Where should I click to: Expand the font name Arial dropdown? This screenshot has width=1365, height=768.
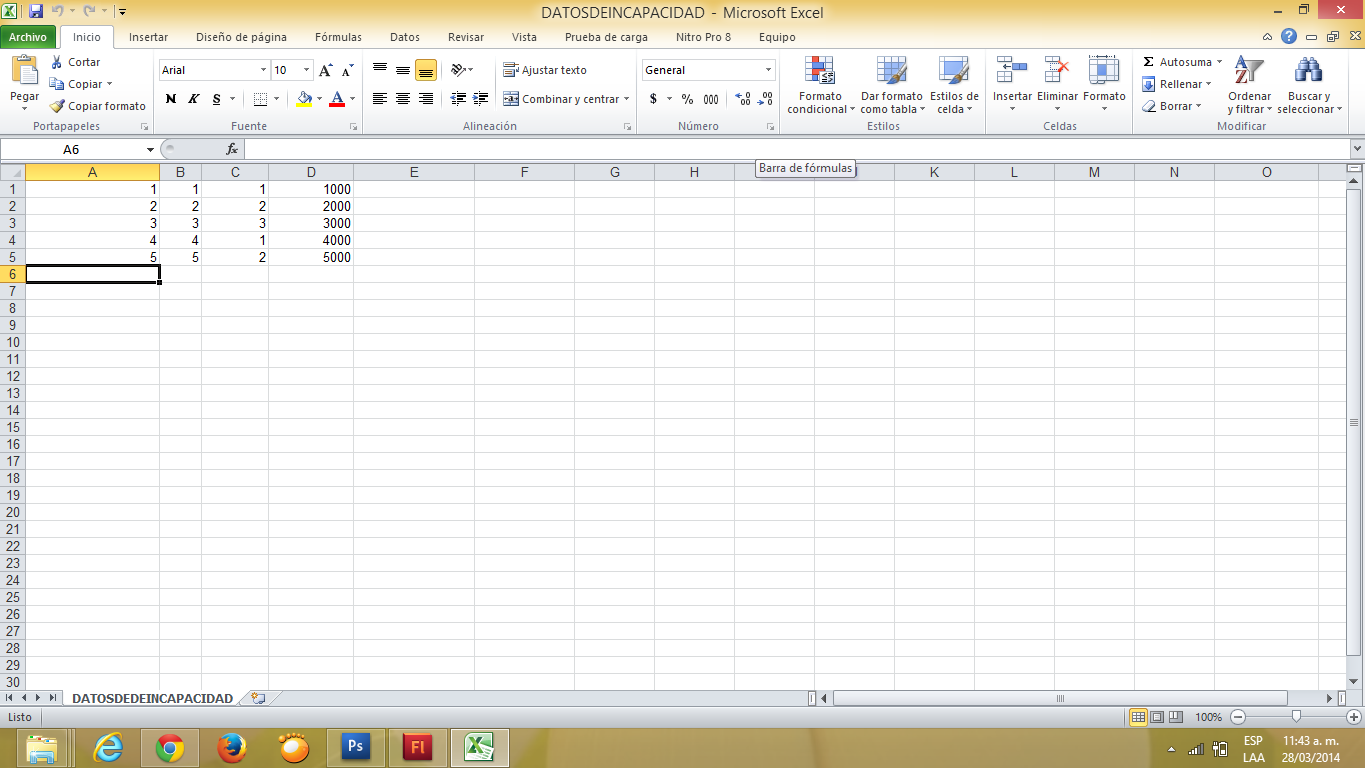(264, 70)
